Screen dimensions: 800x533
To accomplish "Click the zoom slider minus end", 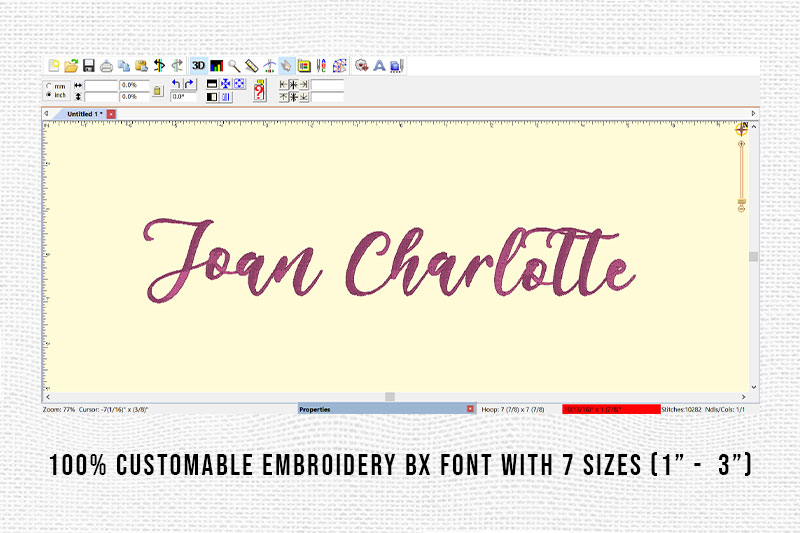I will pyautogui.click(x=741, y=209).
